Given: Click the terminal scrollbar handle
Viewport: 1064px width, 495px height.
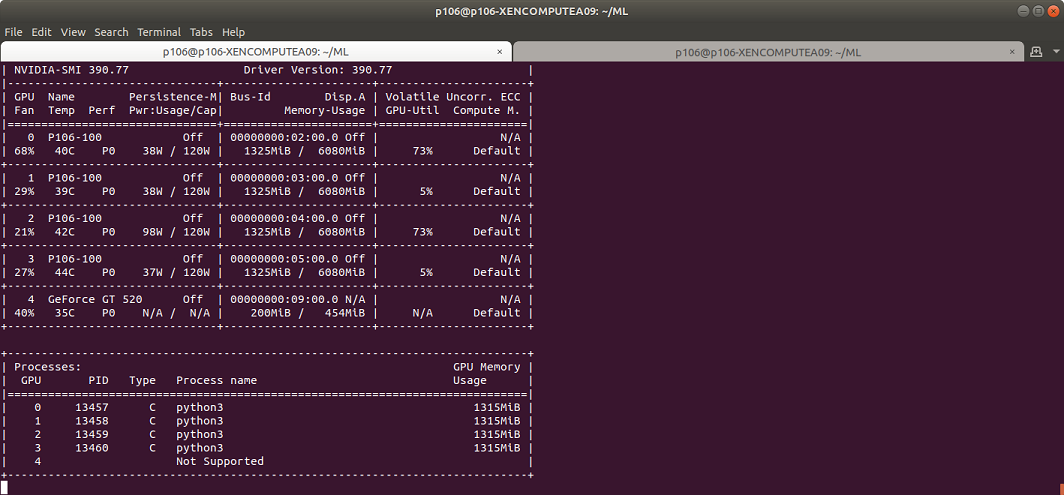Looking at the screenshot, I should (x=1061, y=489).
